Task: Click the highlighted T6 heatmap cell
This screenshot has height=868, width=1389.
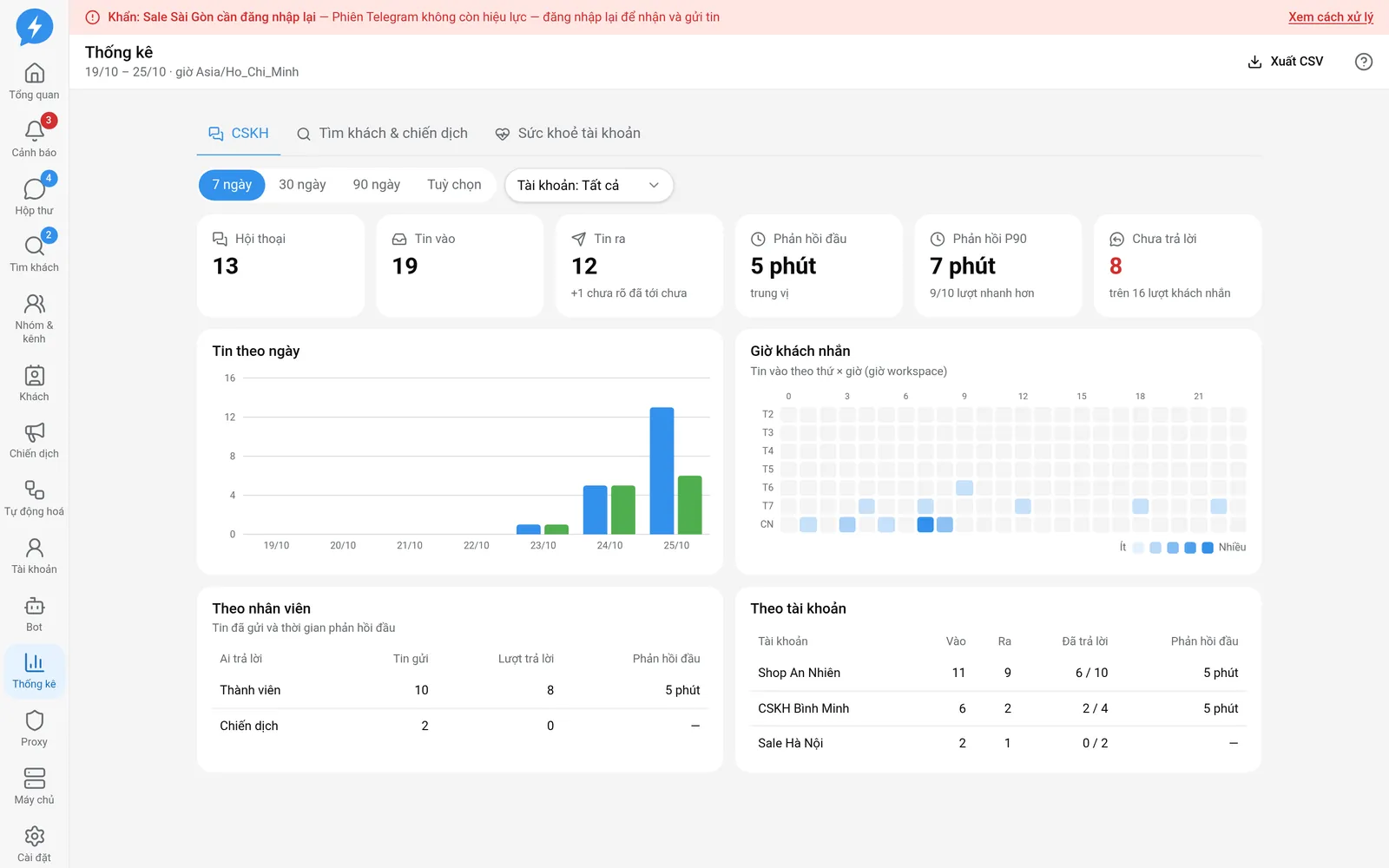Action: pyautogui.click(x=964, y=488)
